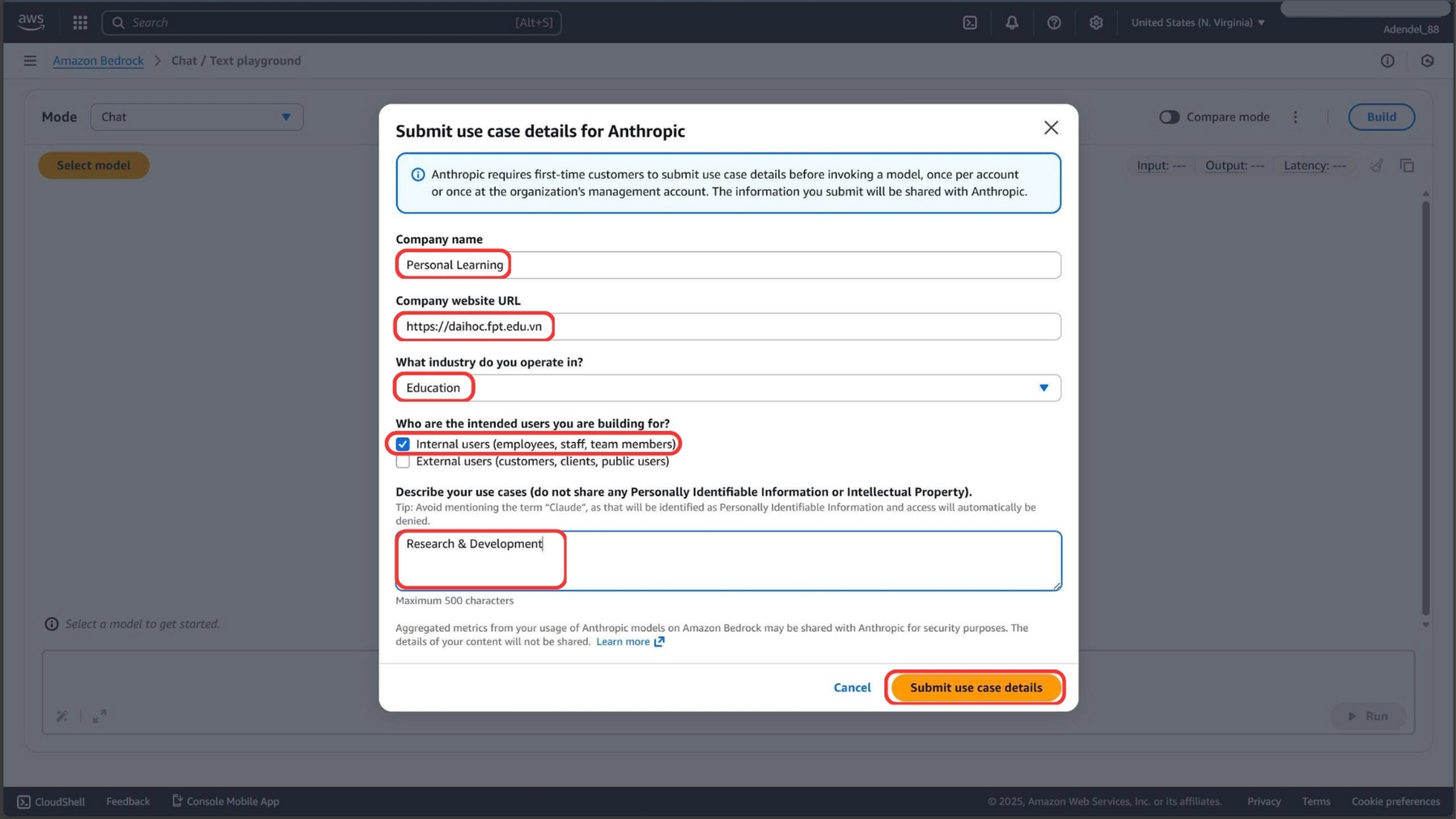Open the Learn more link
Screen dimensions: 1456x819
(624, 641)
